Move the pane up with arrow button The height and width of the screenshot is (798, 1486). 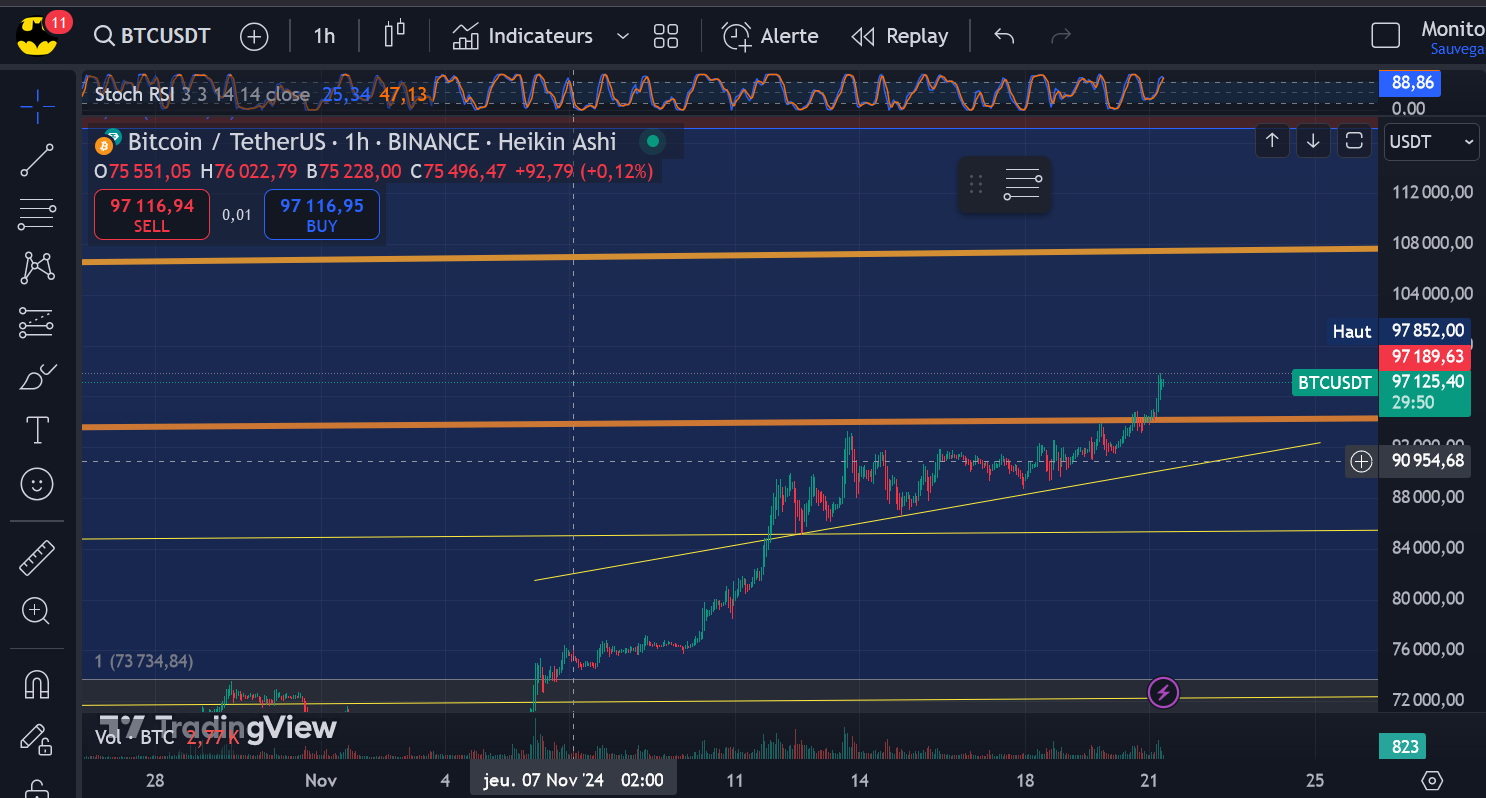1272,141
